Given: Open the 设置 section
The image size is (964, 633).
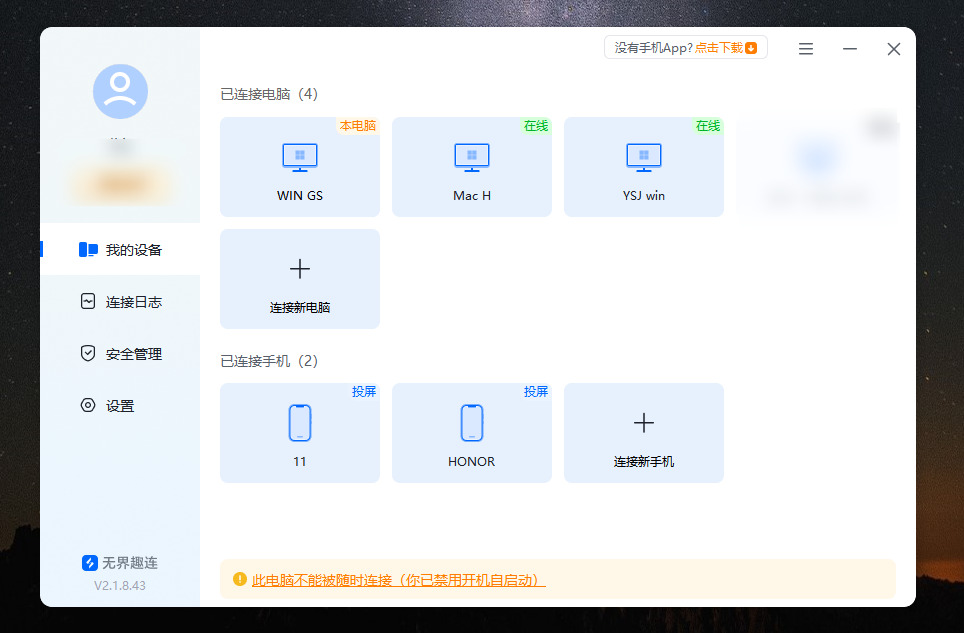Looking at the screenshot, I should click(119, 405).
